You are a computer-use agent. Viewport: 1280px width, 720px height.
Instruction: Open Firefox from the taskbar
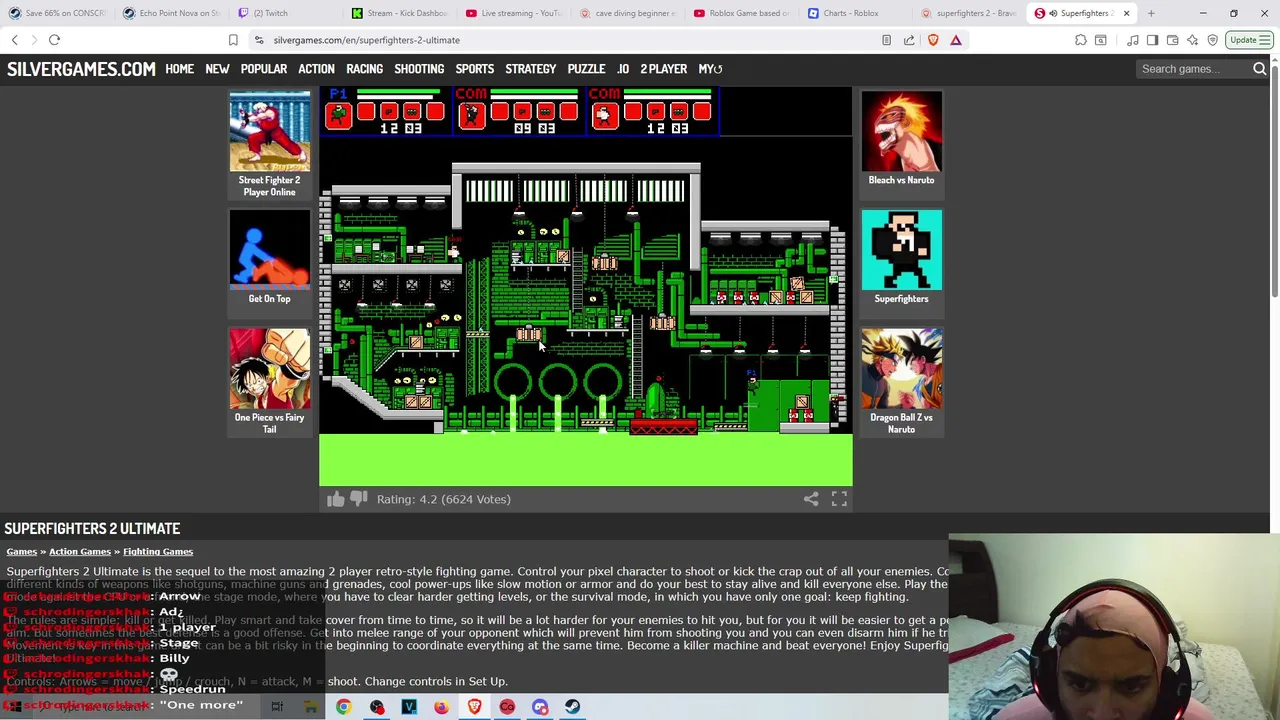click(x=441, y=707)
